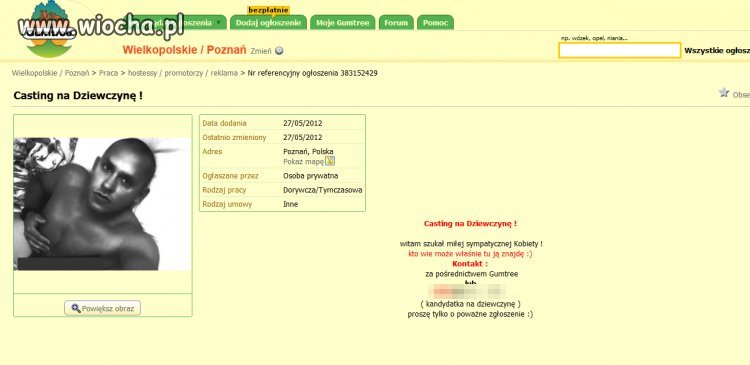
Task: Open the Wielkopolskie / Poznań breadcrumb link
Action: pyautogui.click(x=50, y=73)
